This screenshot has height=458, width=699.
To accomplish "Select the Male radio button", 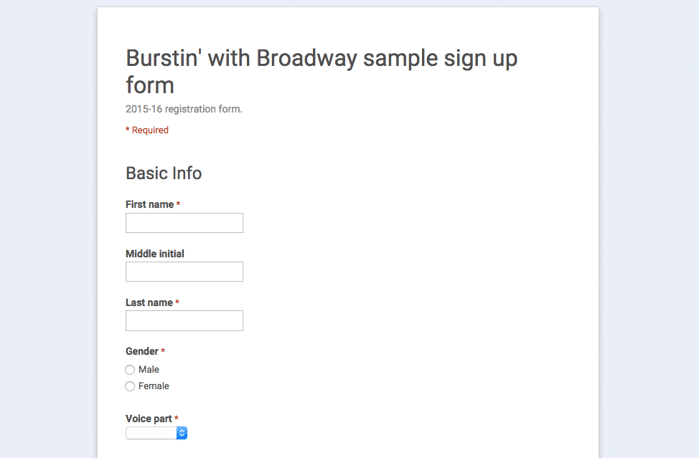I will click(130, 370).
